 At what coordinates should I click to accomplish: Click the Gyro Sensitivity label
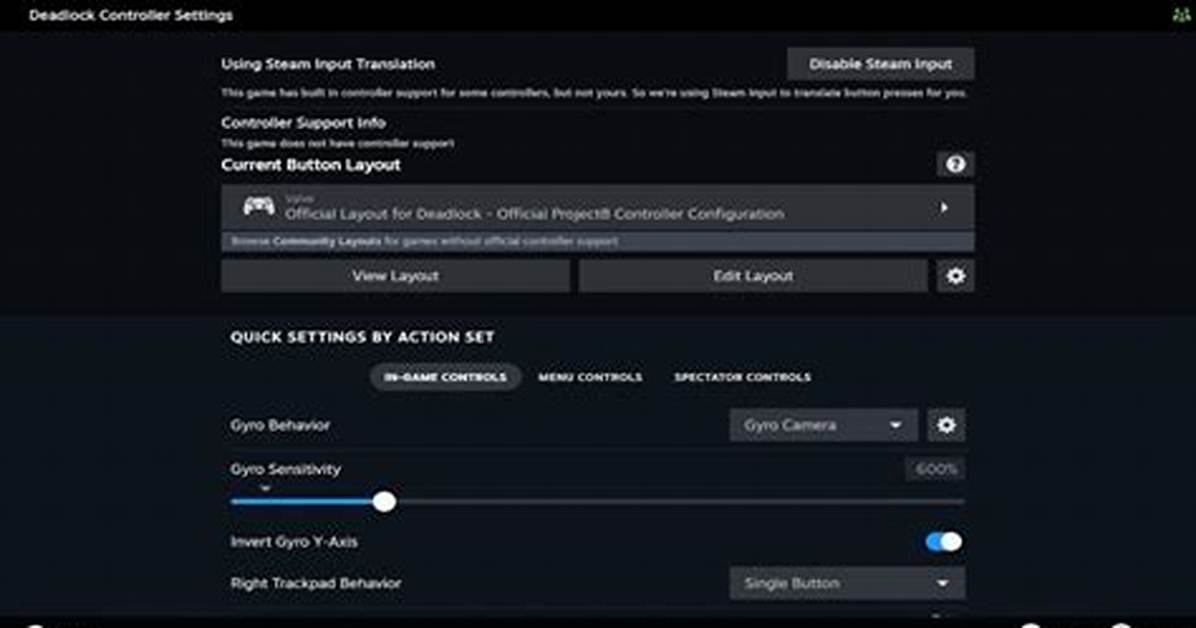pos(285,469)
